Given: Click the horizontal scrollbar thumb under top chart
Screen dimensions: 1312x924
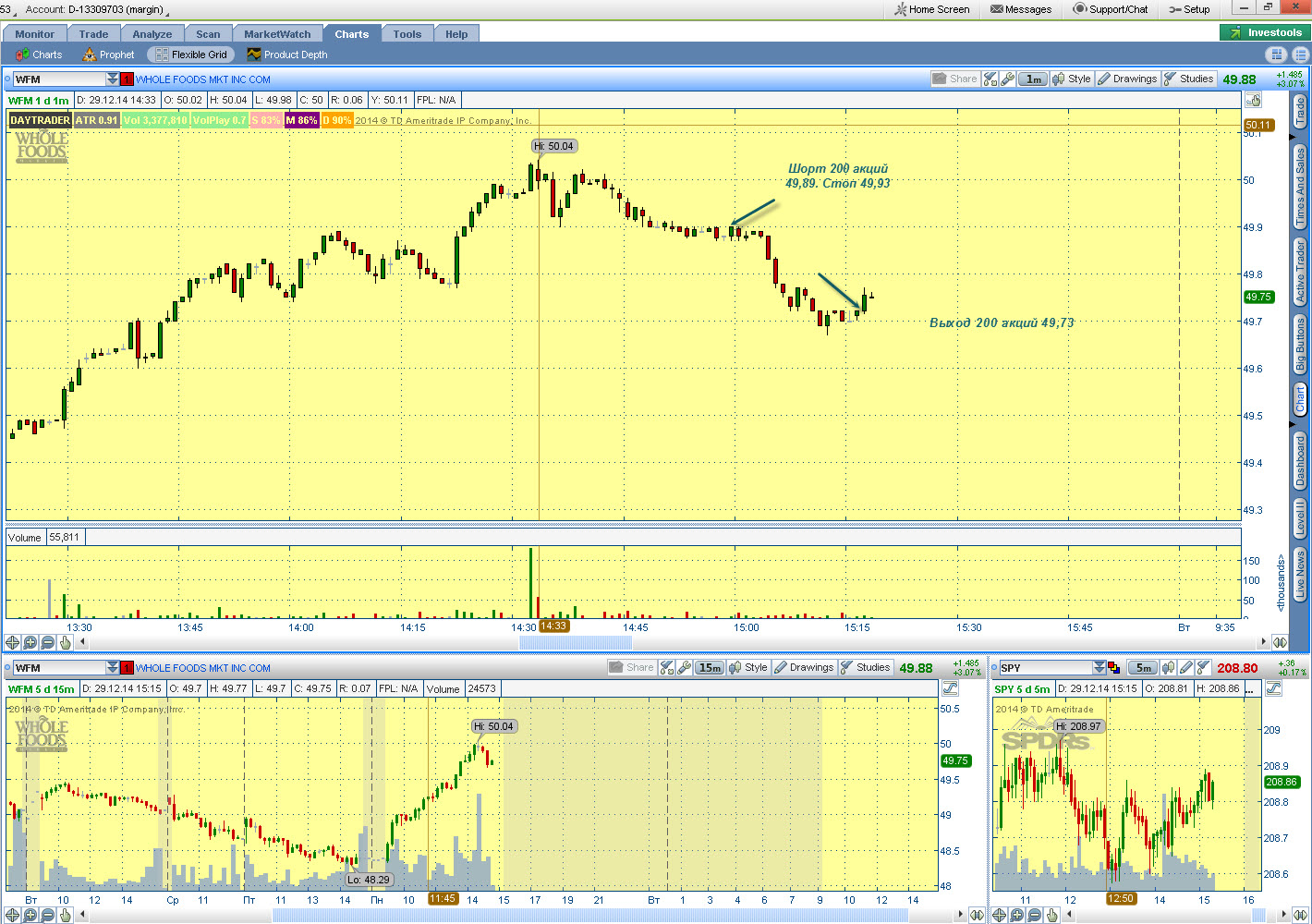Looking at the screenshot, I should click(576, 642).
